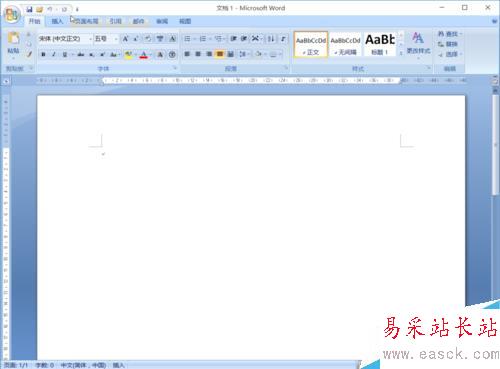This screenshot has width=500, height=369.
Task: Click the Multilevel list icon
Action: tap(218, 39)
